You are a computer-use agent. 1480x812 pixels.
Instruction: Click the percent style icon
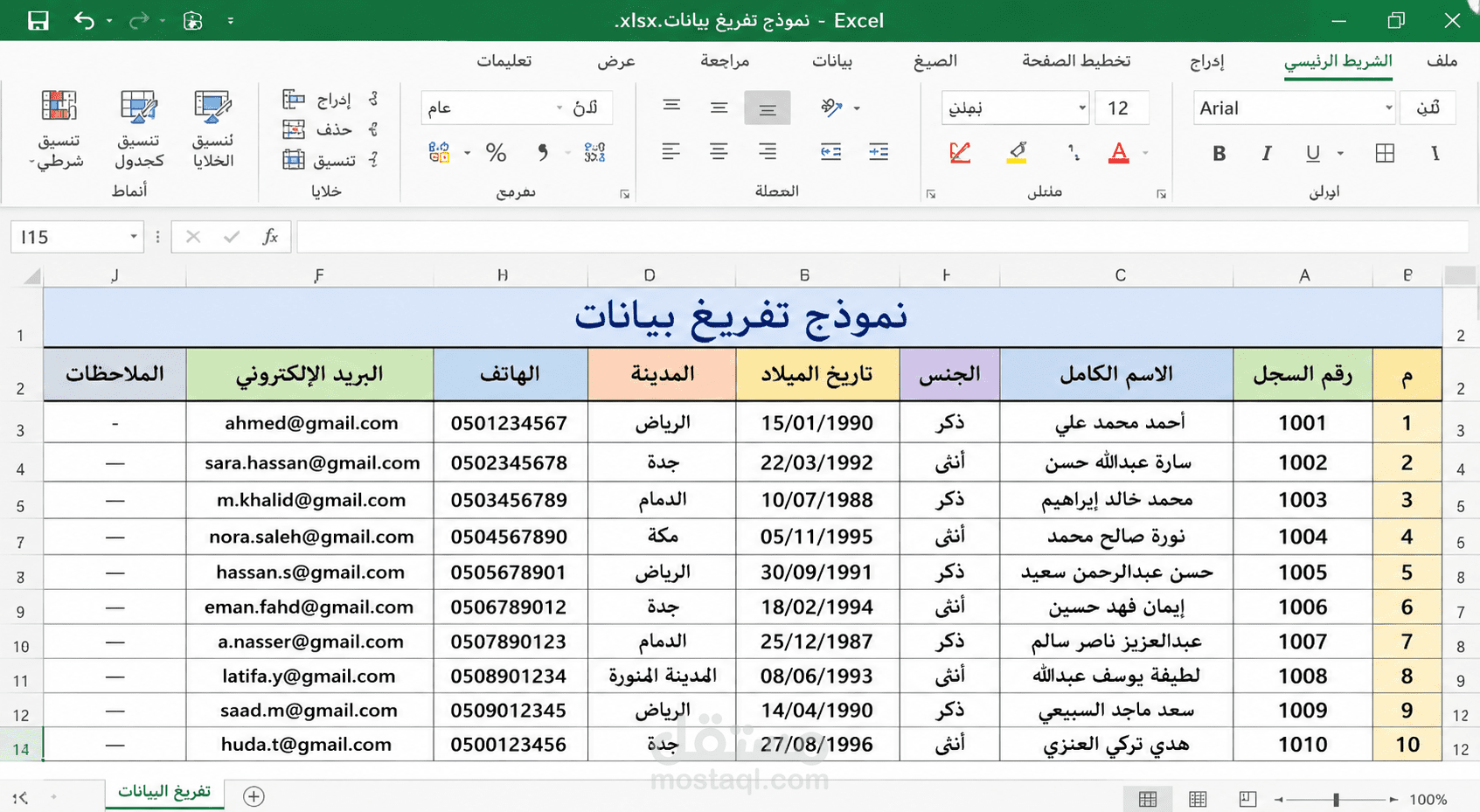click(496, 153)
